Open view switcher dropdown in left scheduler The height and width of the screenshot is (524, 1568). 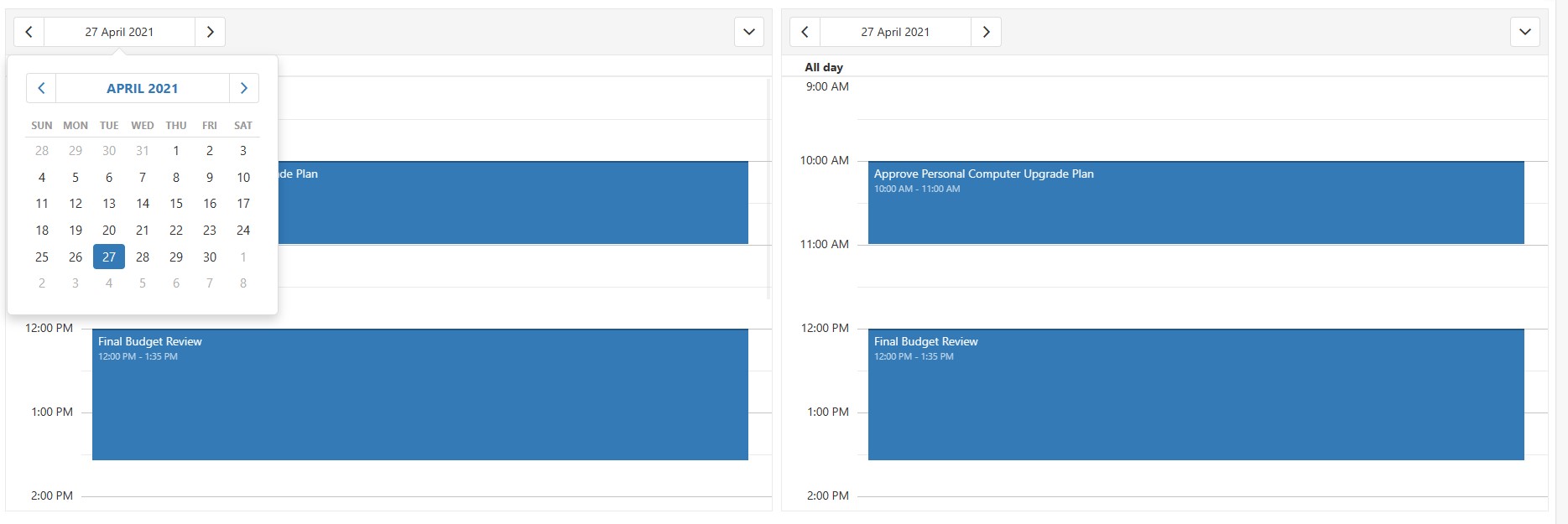pyautogui.click(x=748, y=32)
